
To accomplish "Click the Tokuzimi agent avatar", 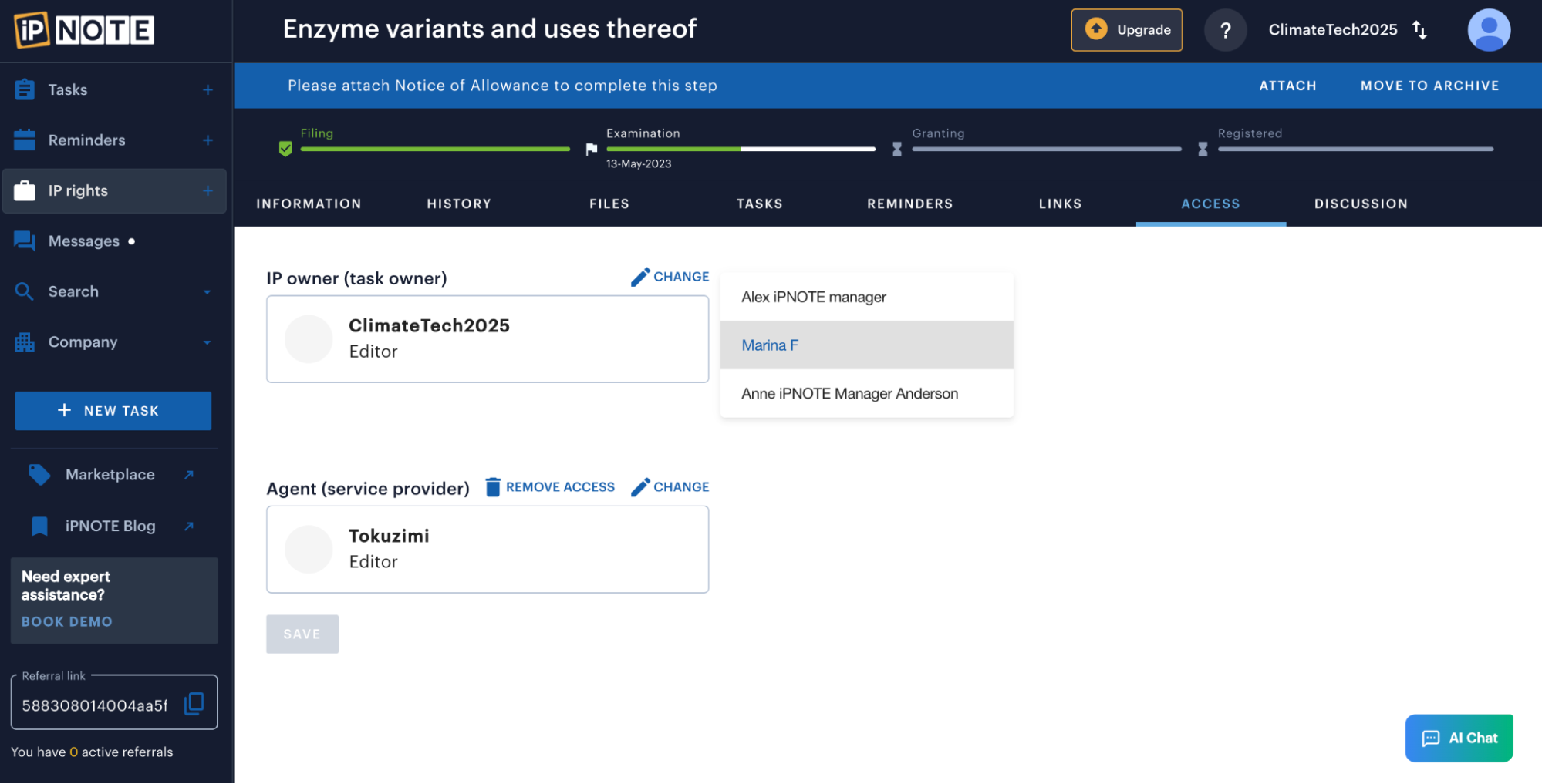I will pos(309,550).
